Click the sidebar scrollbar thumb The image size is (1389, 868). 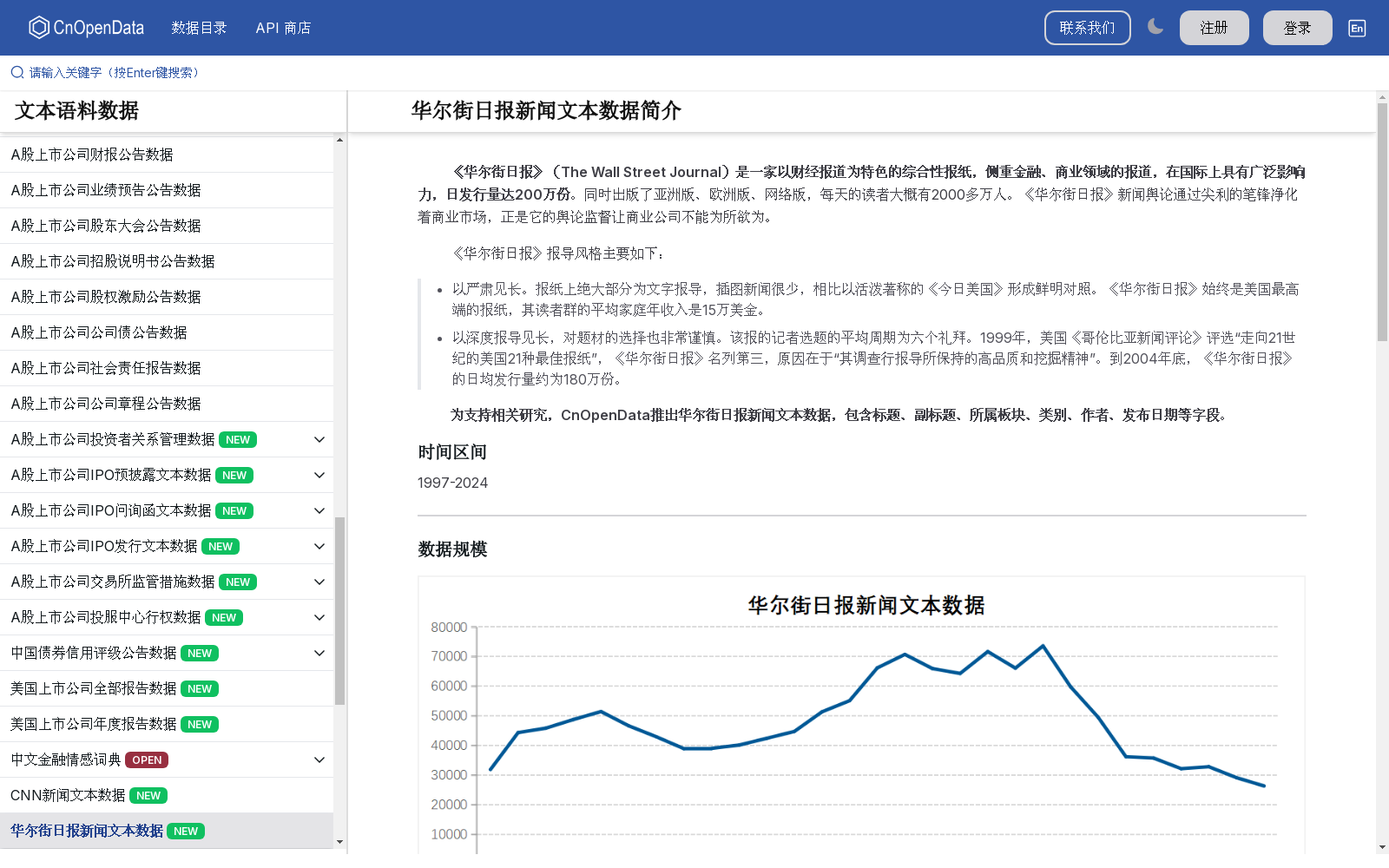click(x=339, y=611)
